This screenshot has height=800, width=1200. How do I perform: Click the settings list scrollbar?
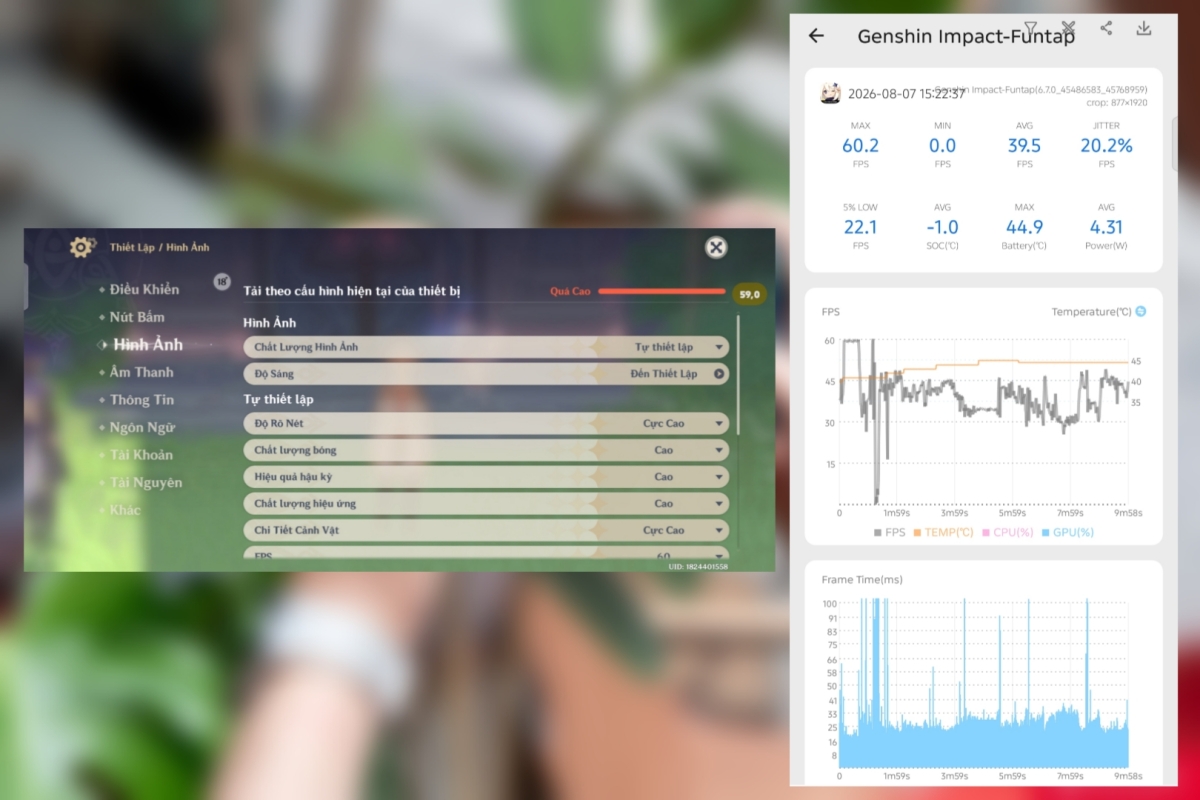pos(738,375)
